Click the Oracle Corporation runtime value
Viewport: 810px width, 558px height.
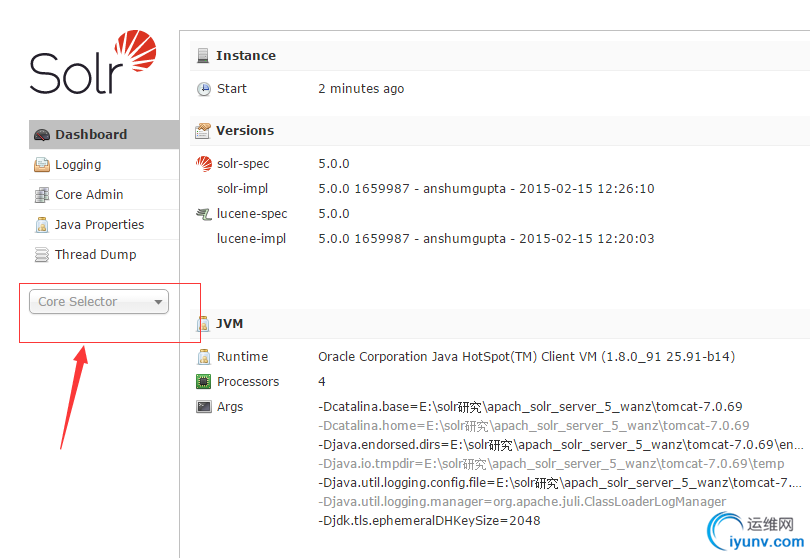pyautogui.click(x=526, y=356)
